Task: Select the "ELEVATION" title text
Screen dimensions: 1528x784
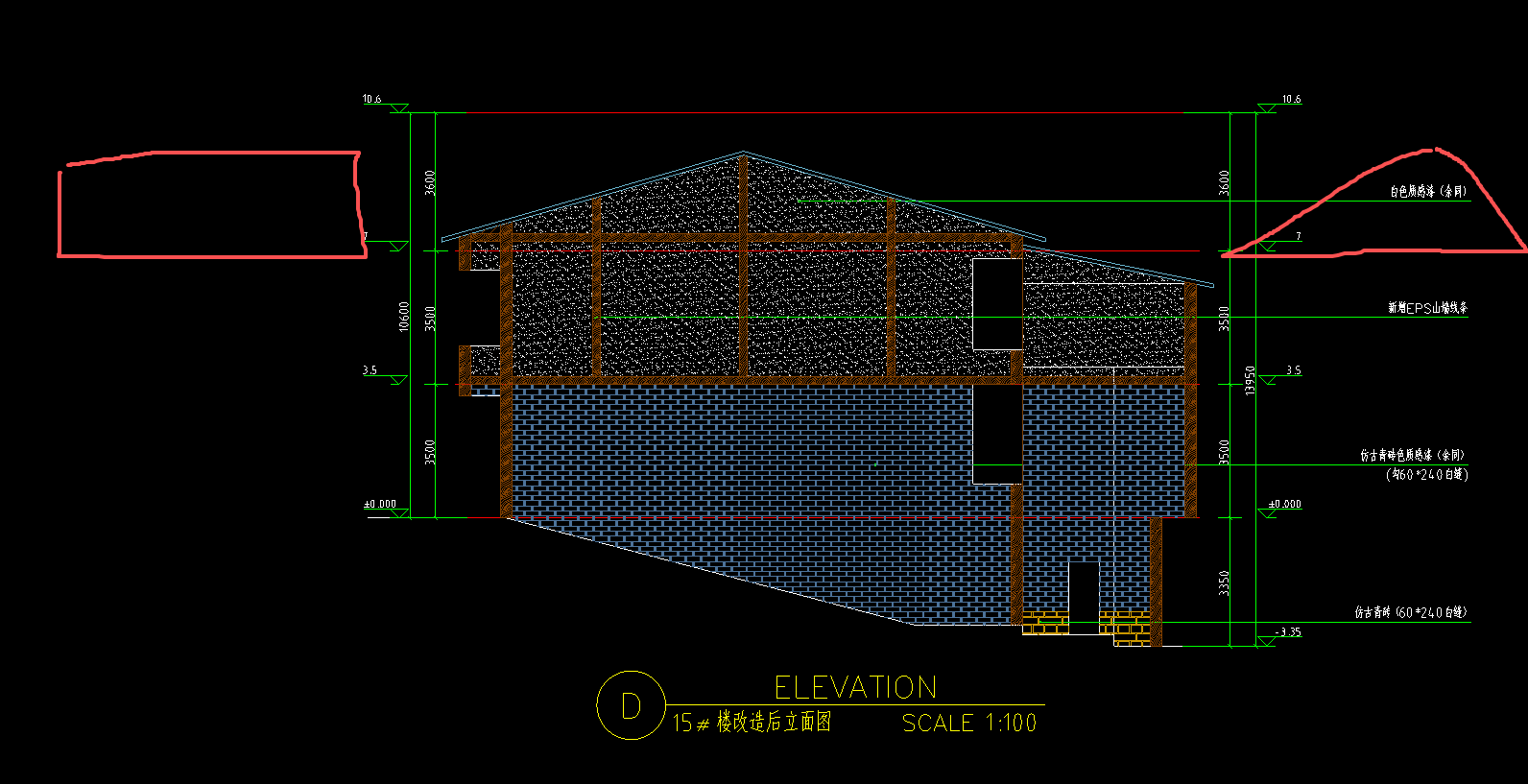Action: tap(855, 687)
